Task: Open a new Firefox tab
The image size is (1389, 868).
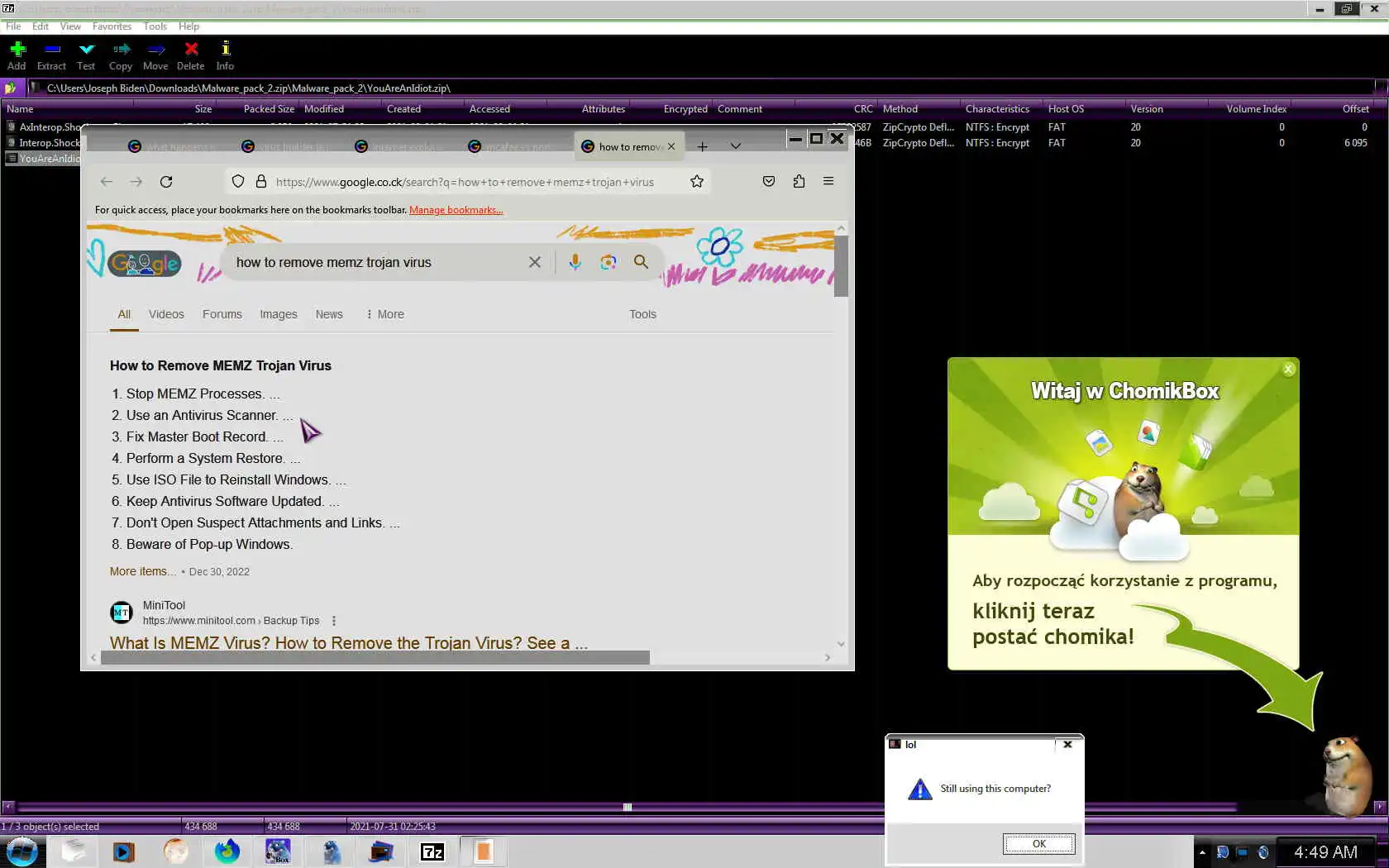Action: (702, 146)
